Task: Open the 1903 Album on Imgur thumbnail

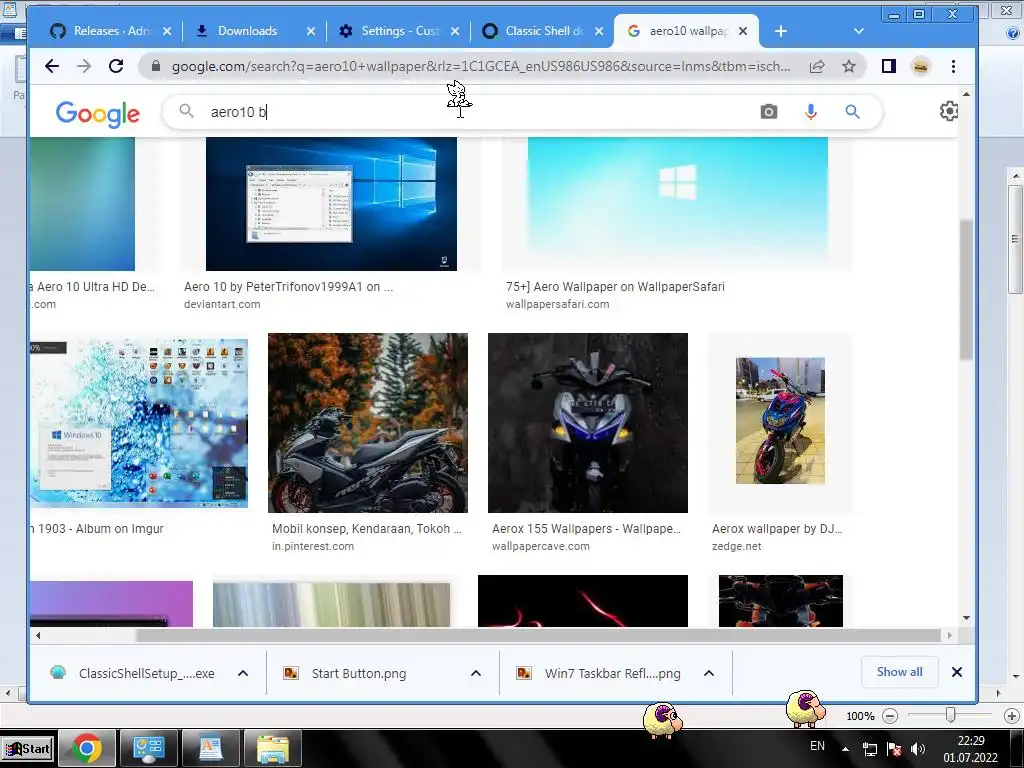Action: coord(138,423)
